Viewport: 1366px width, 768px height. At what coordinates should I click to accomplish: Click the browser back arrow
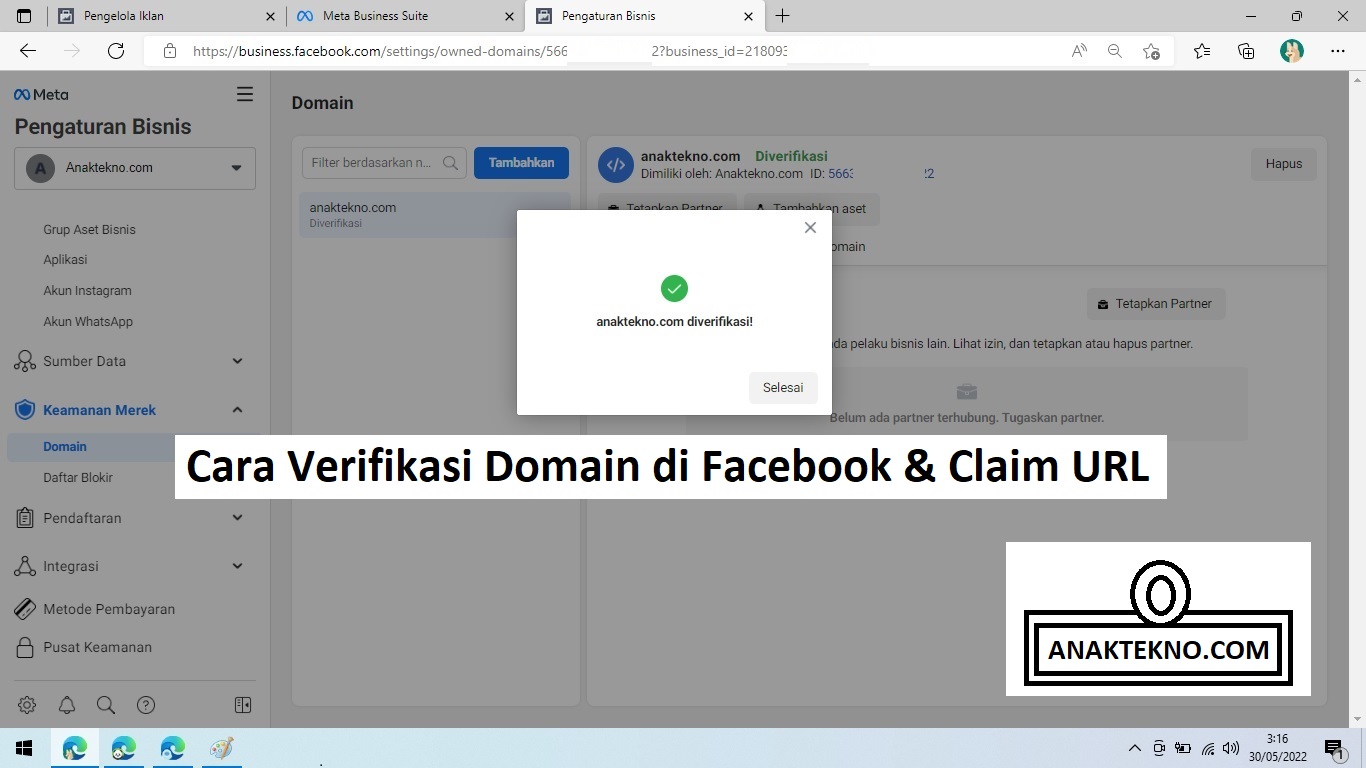[28, 51]
